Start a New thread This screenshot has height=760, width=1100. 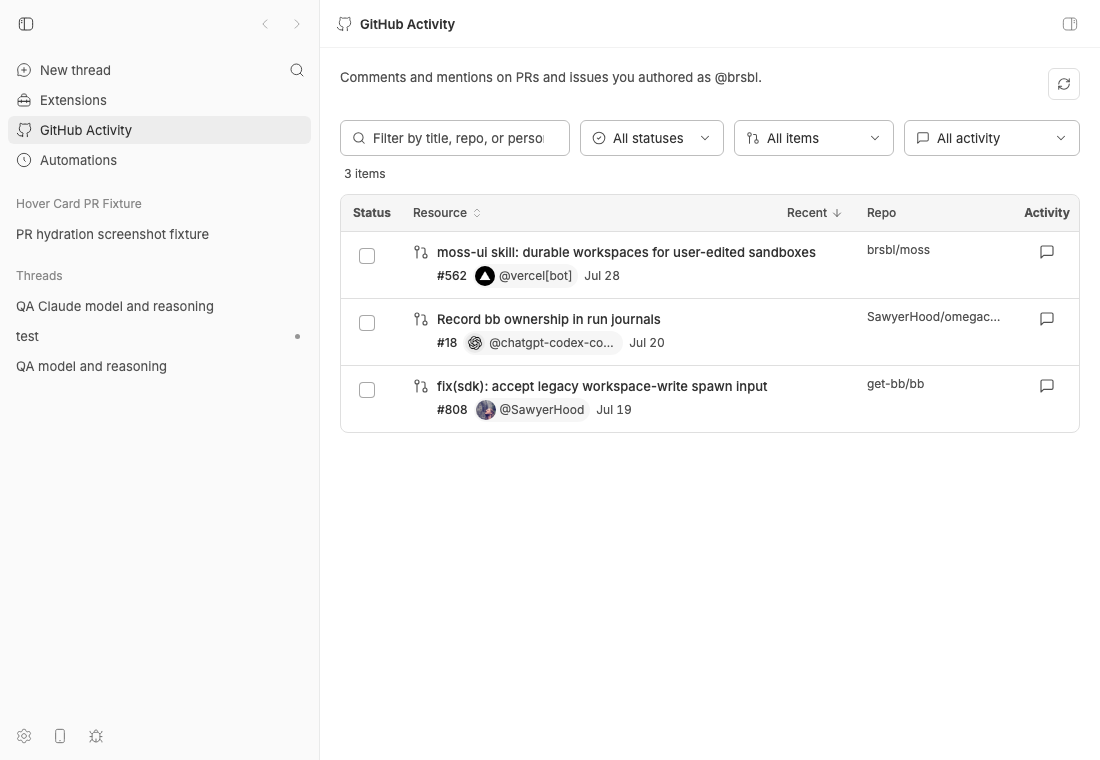[x=75, y=70]
